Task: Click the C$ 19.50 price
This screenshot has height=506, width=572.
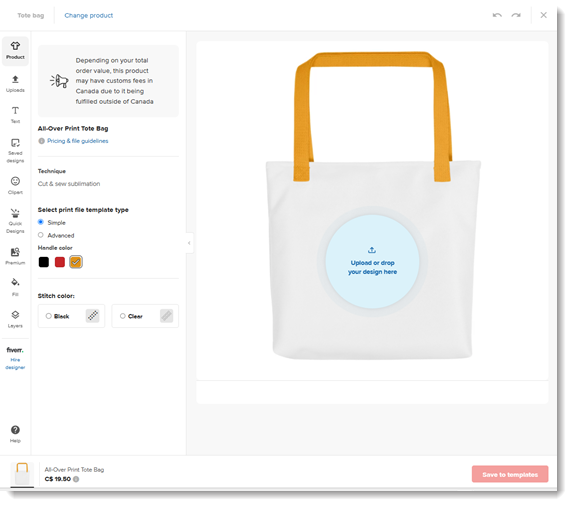Action: pyautogui.click(x=57, y=479)
